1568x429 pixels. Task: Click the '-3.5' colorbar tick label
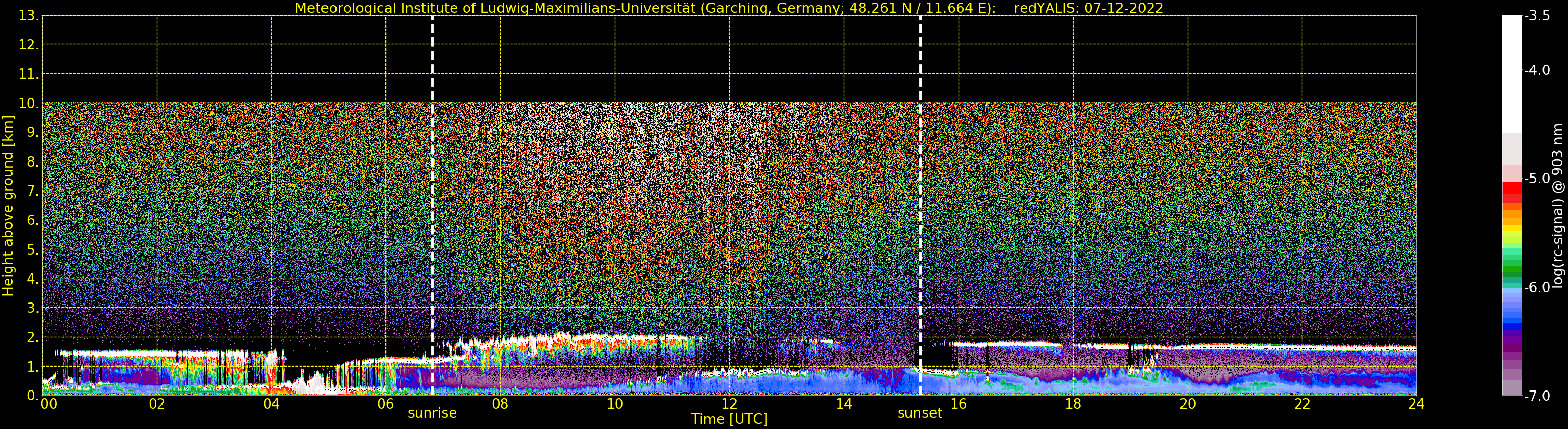point(1538,16)
